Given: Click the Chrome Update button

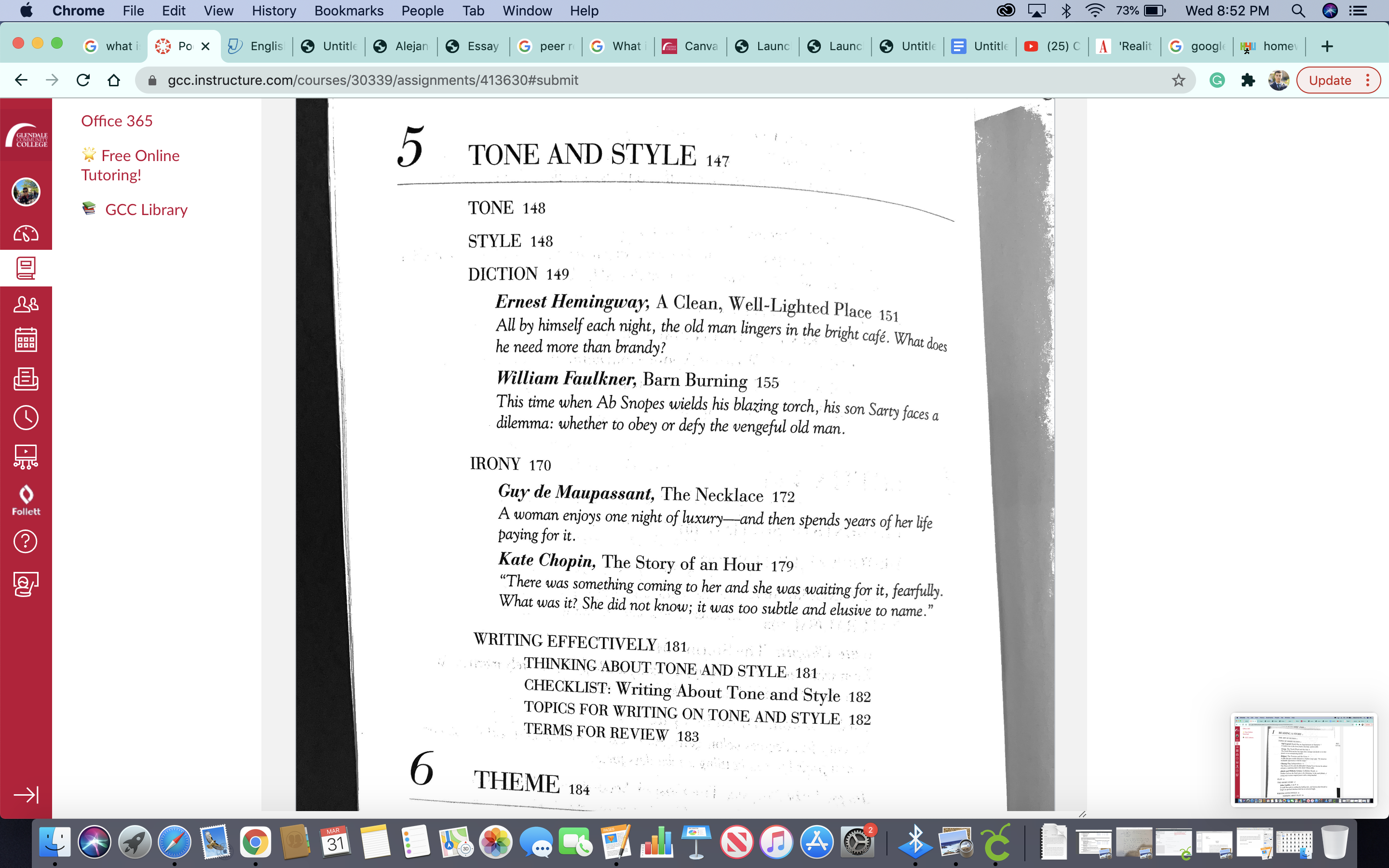Looking at the screenshot, I should point(1329,81).
